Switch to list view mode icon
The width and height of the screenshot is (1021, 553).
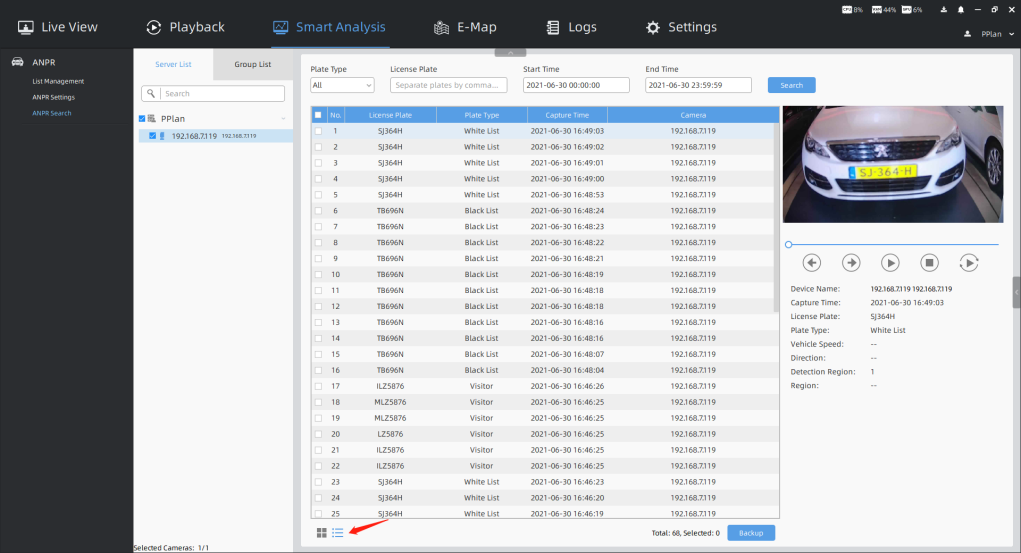[338, 533]
